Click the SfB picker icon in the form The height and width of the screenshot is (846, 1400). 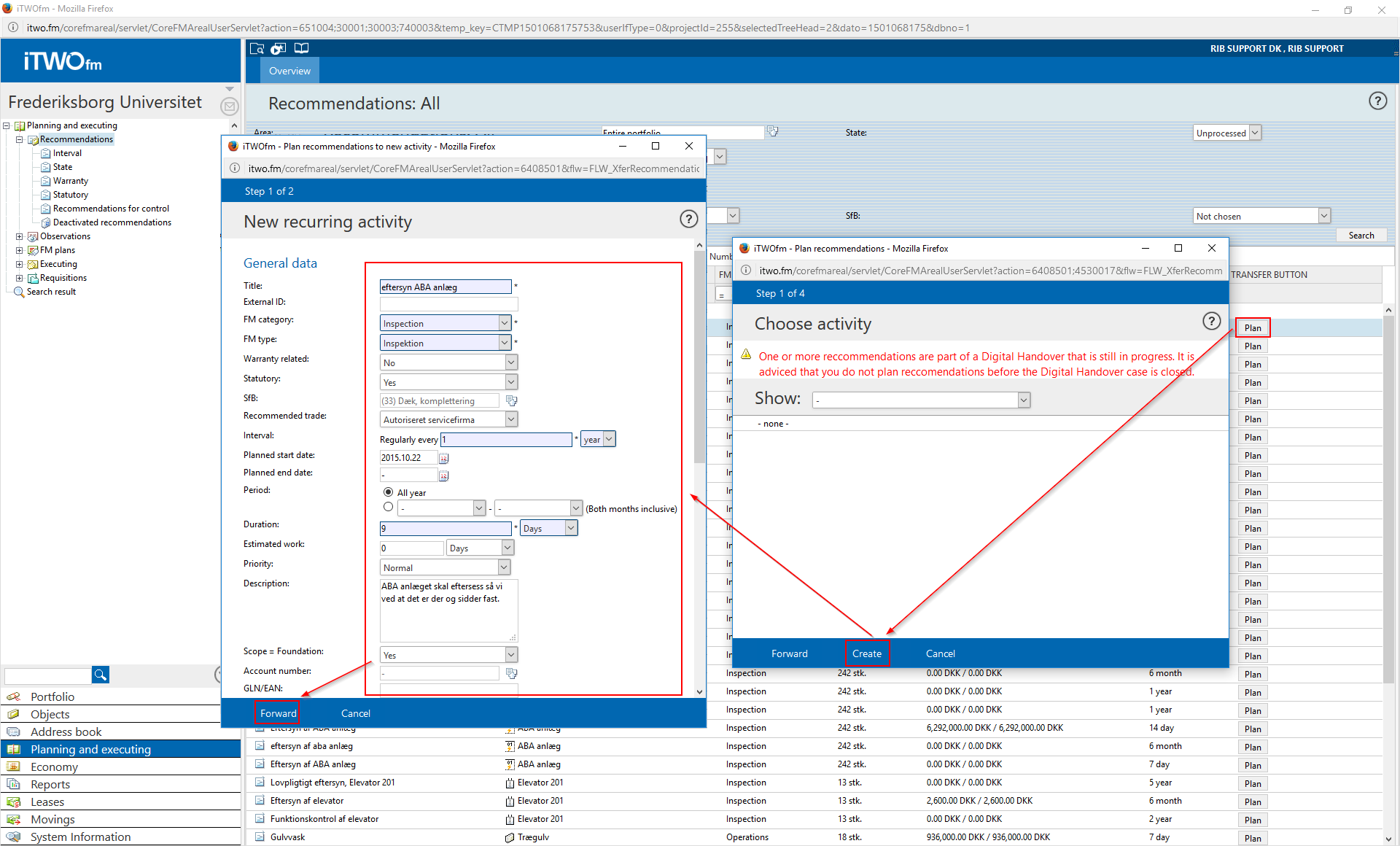(x=512, y=400)
